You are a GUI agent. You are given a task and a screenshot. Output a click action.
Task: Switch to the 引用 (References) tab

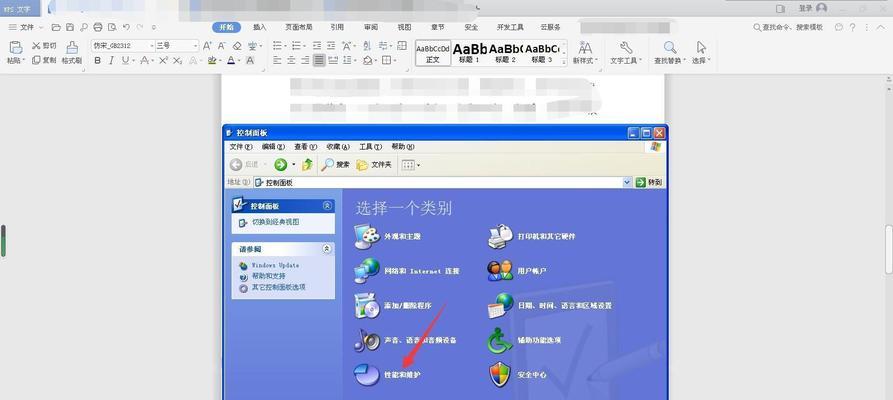click(337, 27)
